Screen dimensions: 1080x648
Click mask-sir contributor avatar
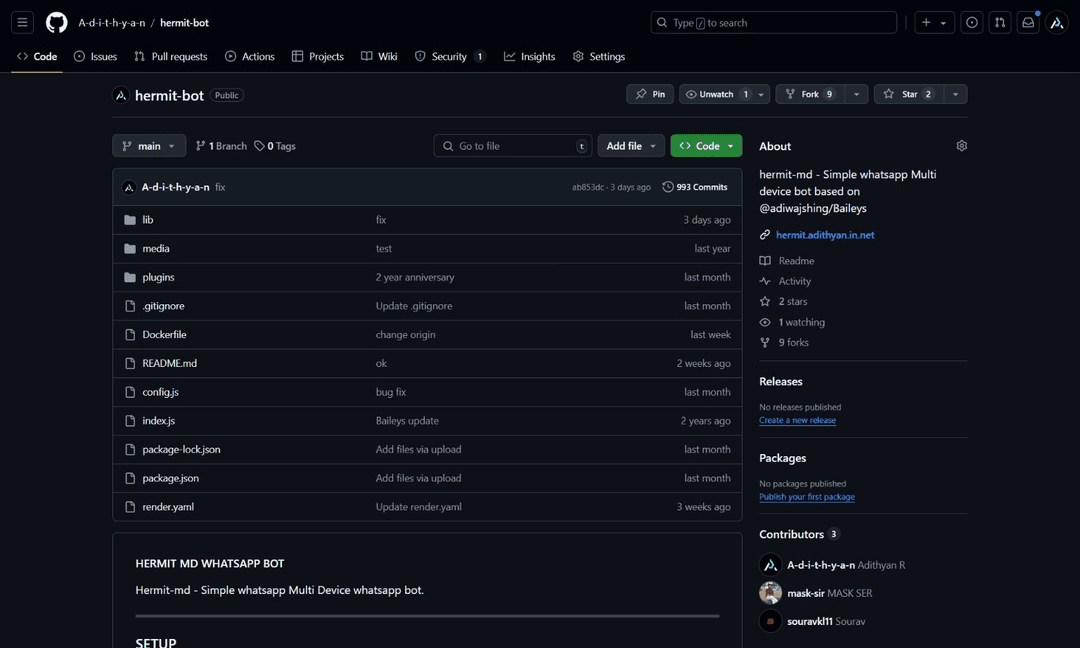click(x=770, y=593)
